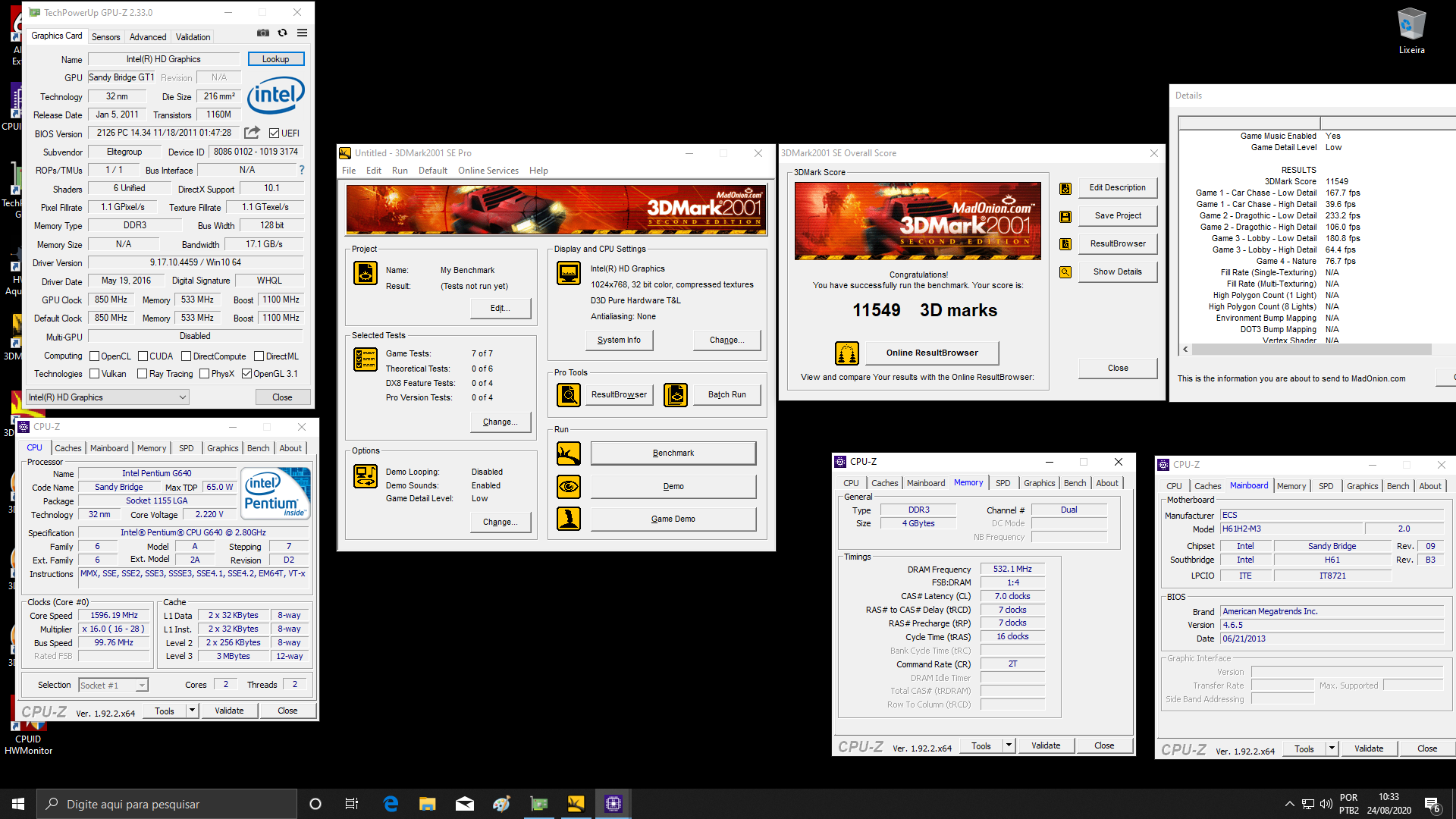The height and width of the screenshot is (819, 1456).
Task: Open Task View on the taskbar
Action: (x=351, y=804)
